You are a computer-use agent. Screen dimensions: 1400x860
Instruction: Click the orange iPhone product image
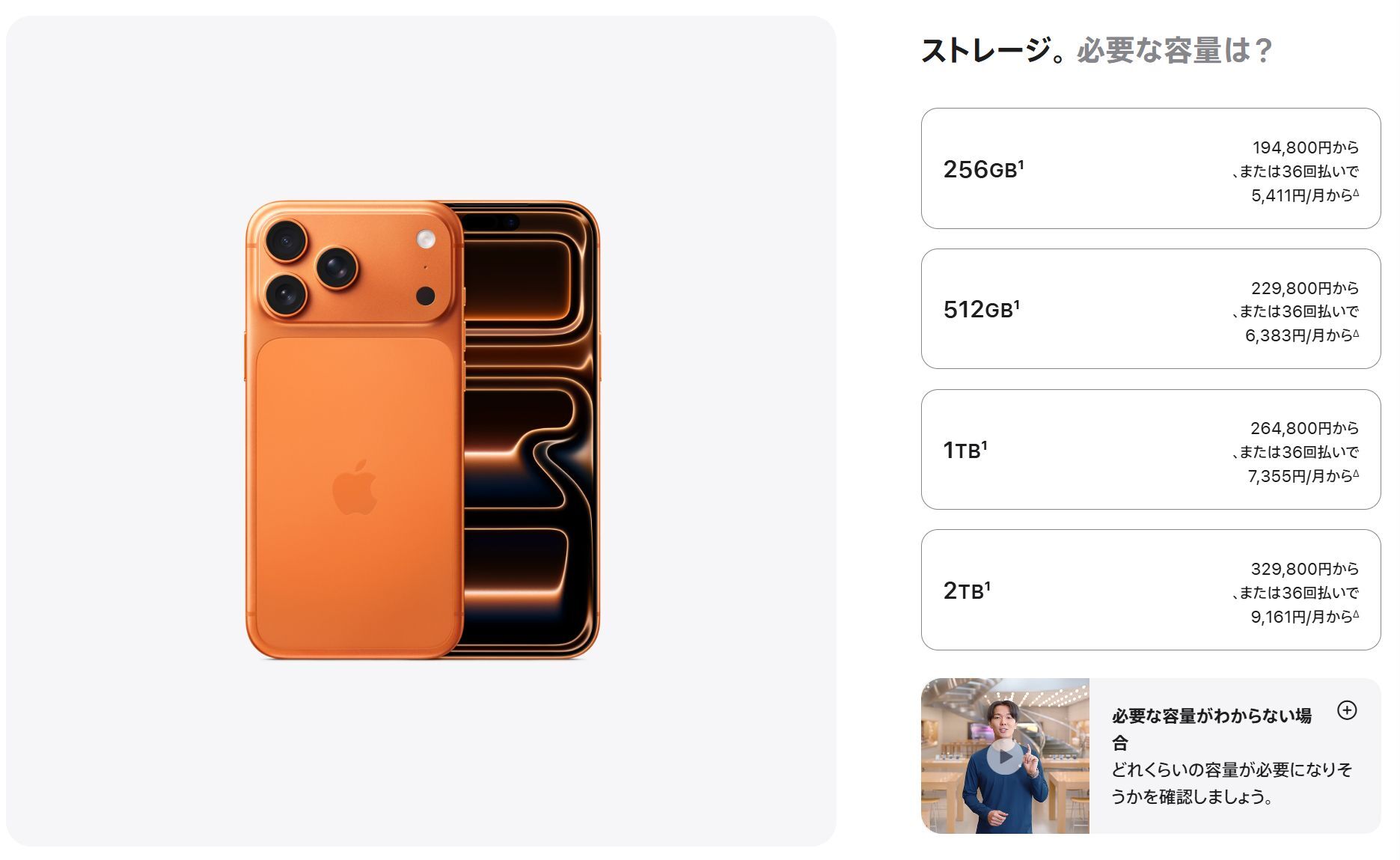pyautogui.click(x=423, y=430)
